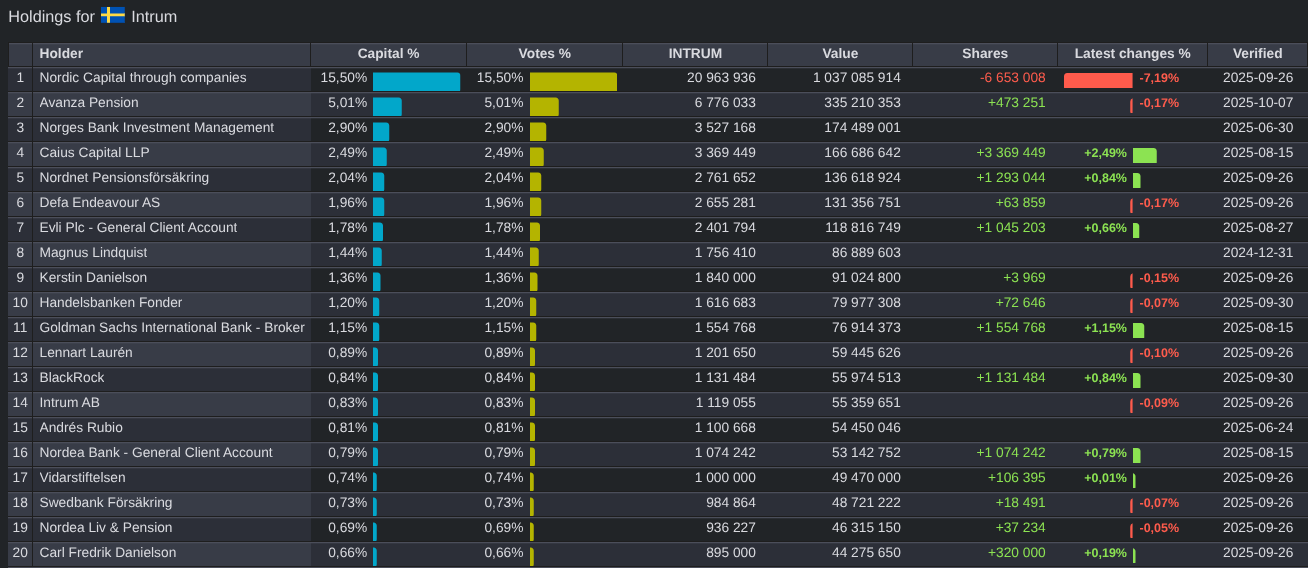Click the Swedish flag icon beside Intrum
This screenshot has height=568, width=1308.
click(x=112, y=16)
